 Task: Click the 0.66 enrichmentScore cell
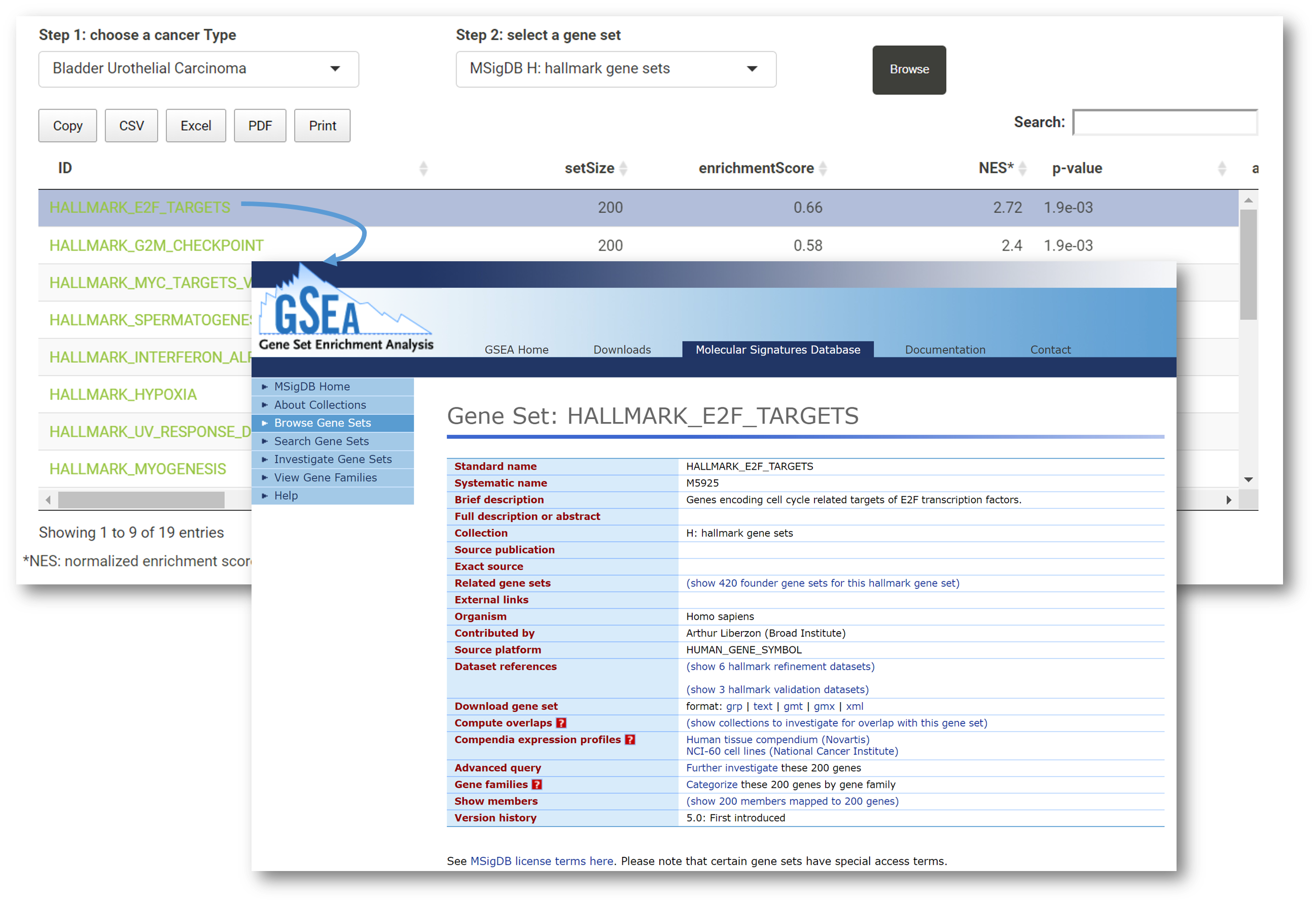point(807,208)
